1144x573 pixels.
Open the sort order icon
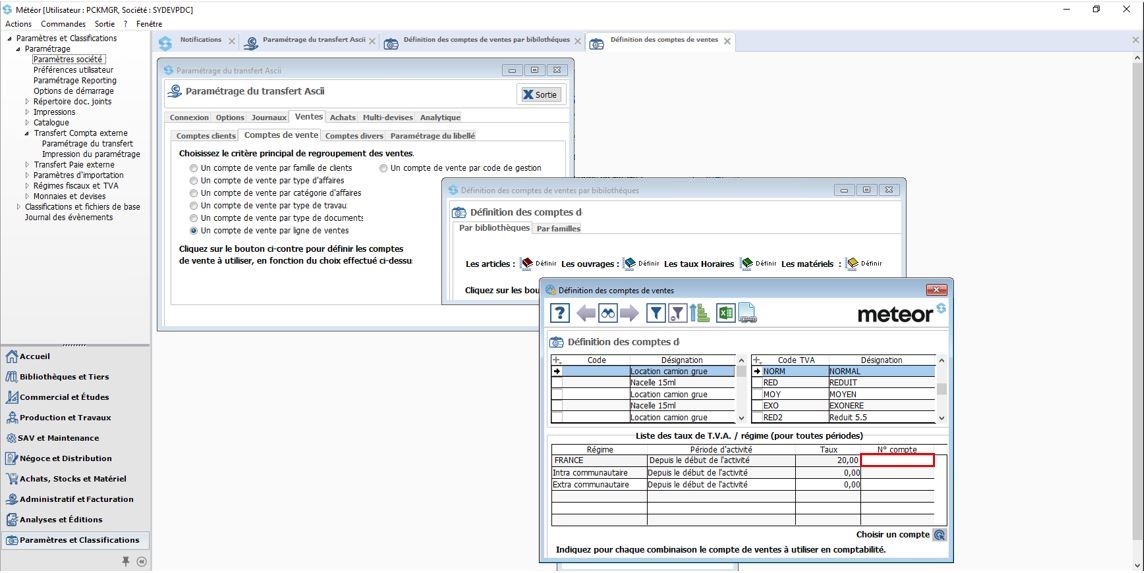(x=700, y=314)
